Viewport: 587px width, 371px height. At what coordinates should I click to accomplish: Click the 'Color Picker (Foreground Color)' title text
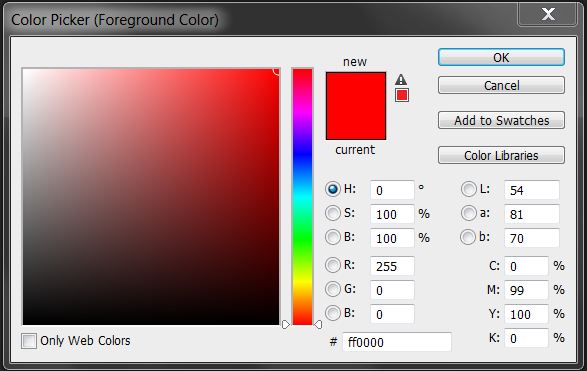click(115, 19)
